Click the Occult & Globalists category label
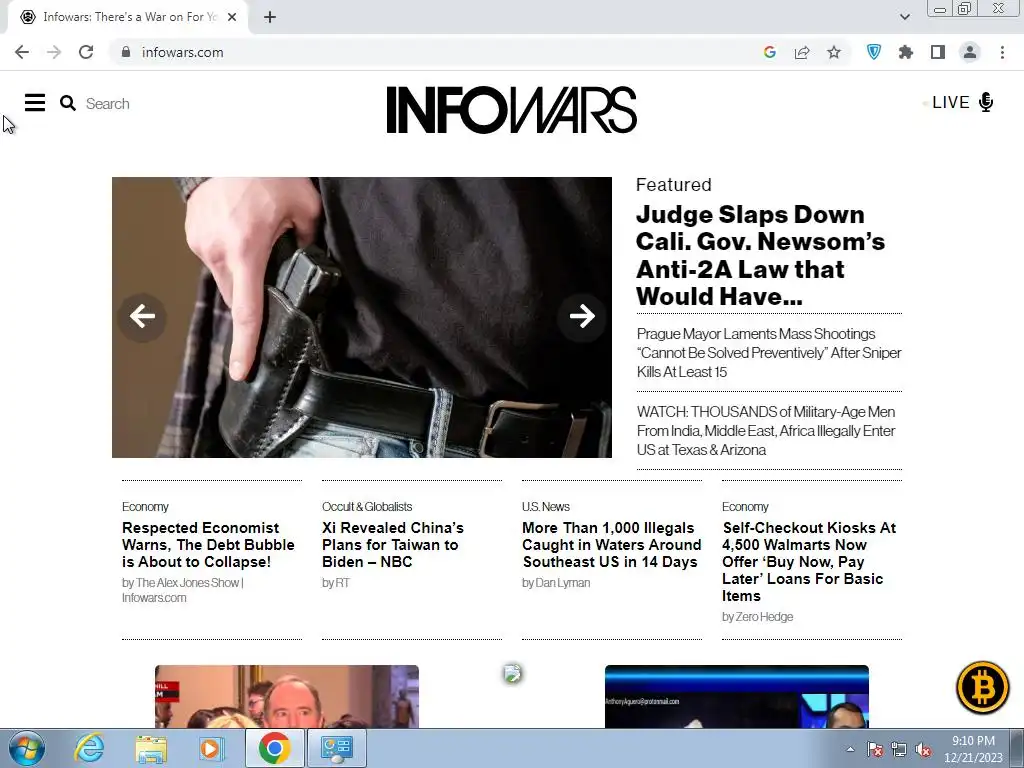1024x768 pixels. point(367,507)
